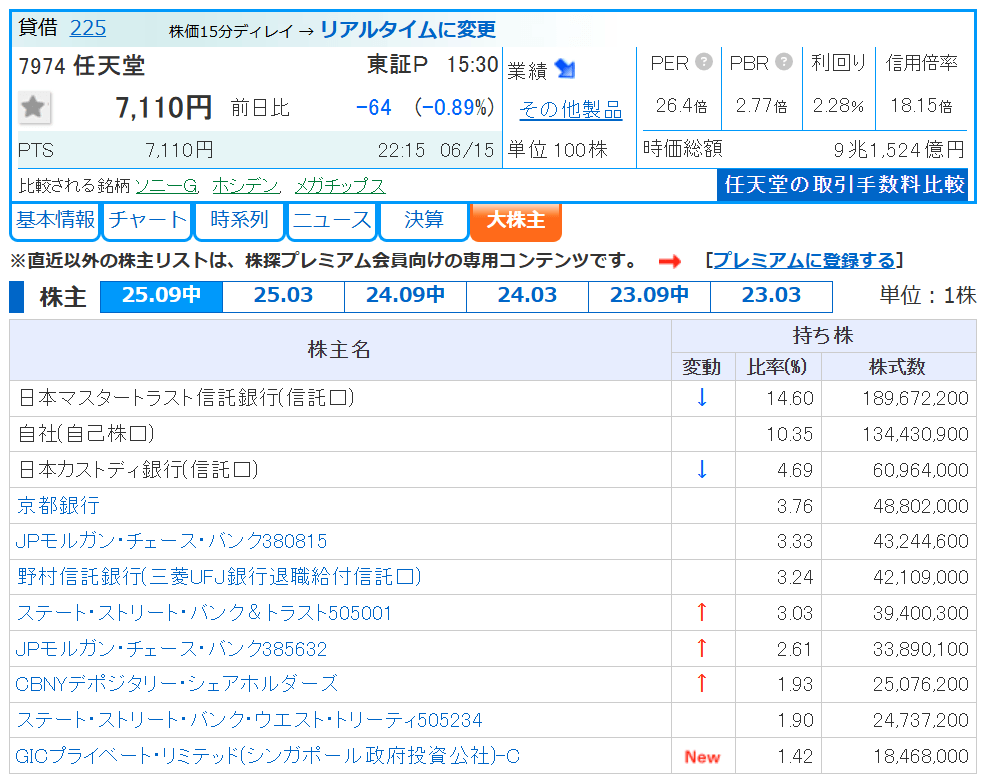Open その他製品 sector link
This screenshot has width=986, height=780.
click(x=570, y=109)
